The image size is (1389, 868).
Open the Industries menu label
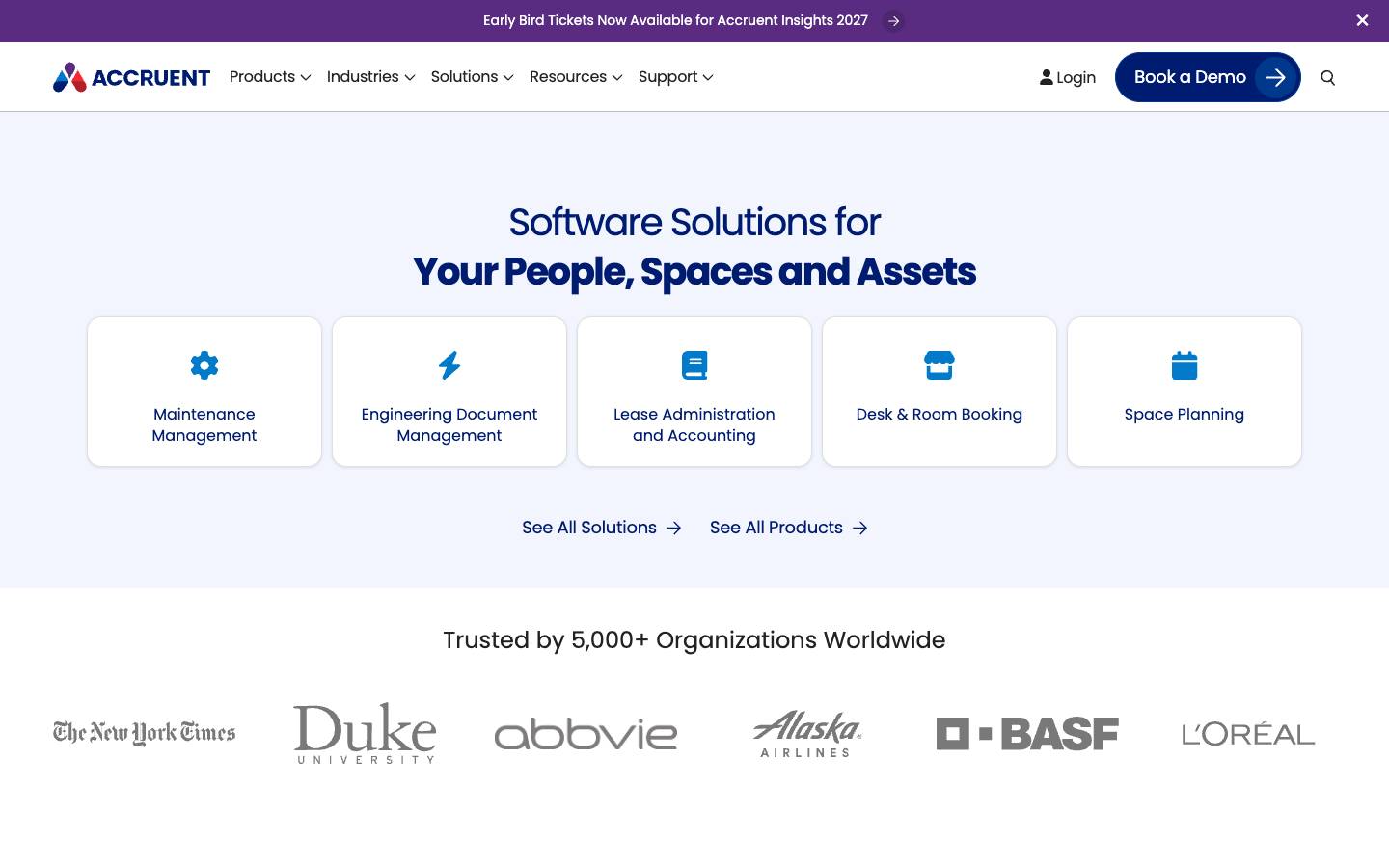point(363,77)
